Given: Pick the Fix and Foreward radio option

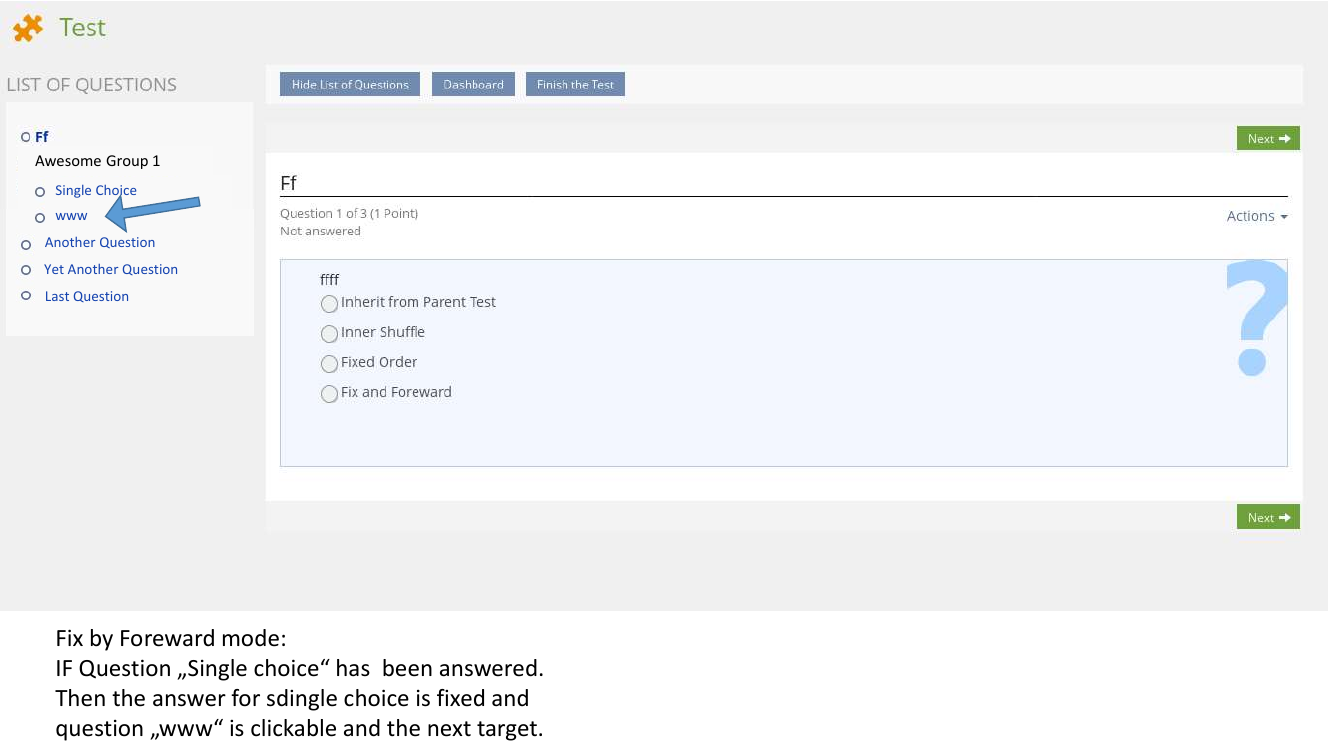Looking at the screenshot, I should pos(329,394).
